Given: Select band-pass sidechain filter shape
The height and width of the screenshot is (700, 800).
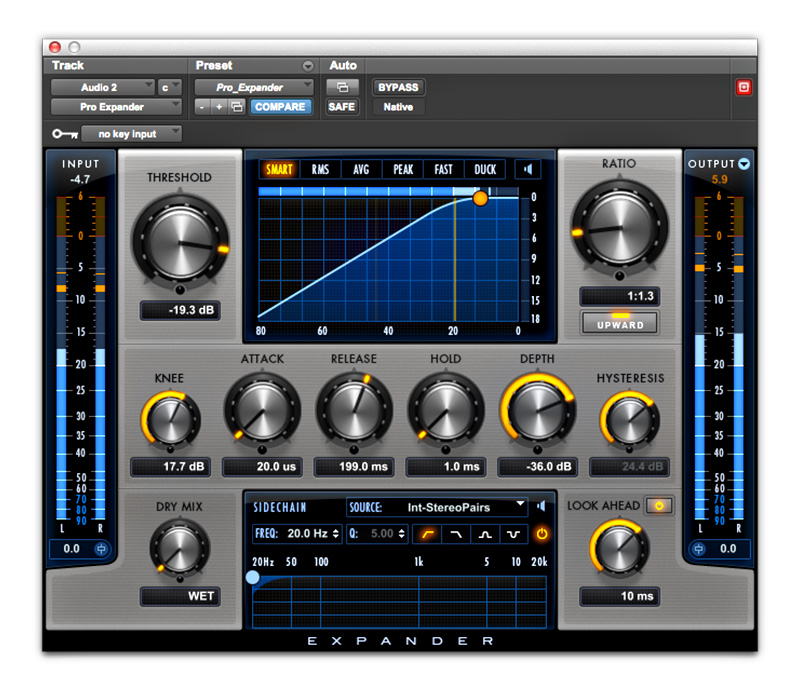Looking at the screenshot, I should [485, 534].
